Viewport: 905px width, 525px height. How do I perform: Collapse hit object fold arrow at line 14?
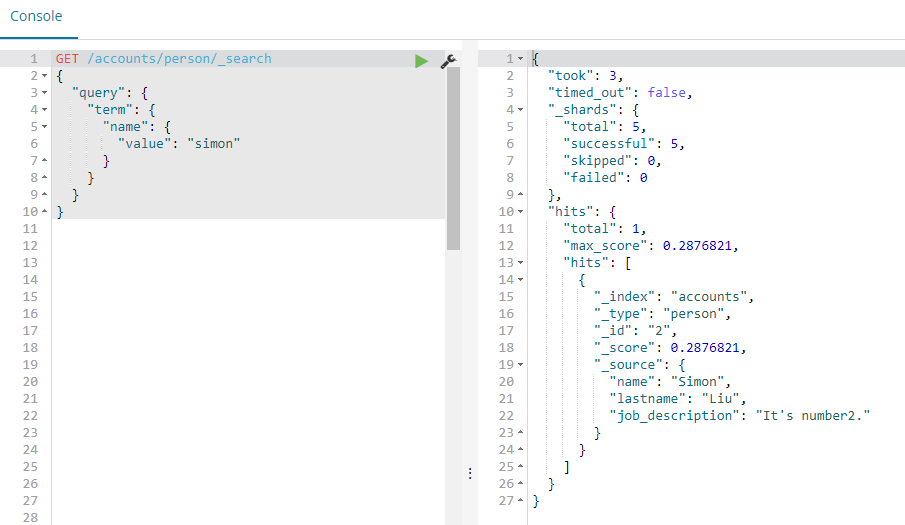(x=520, y=280)
